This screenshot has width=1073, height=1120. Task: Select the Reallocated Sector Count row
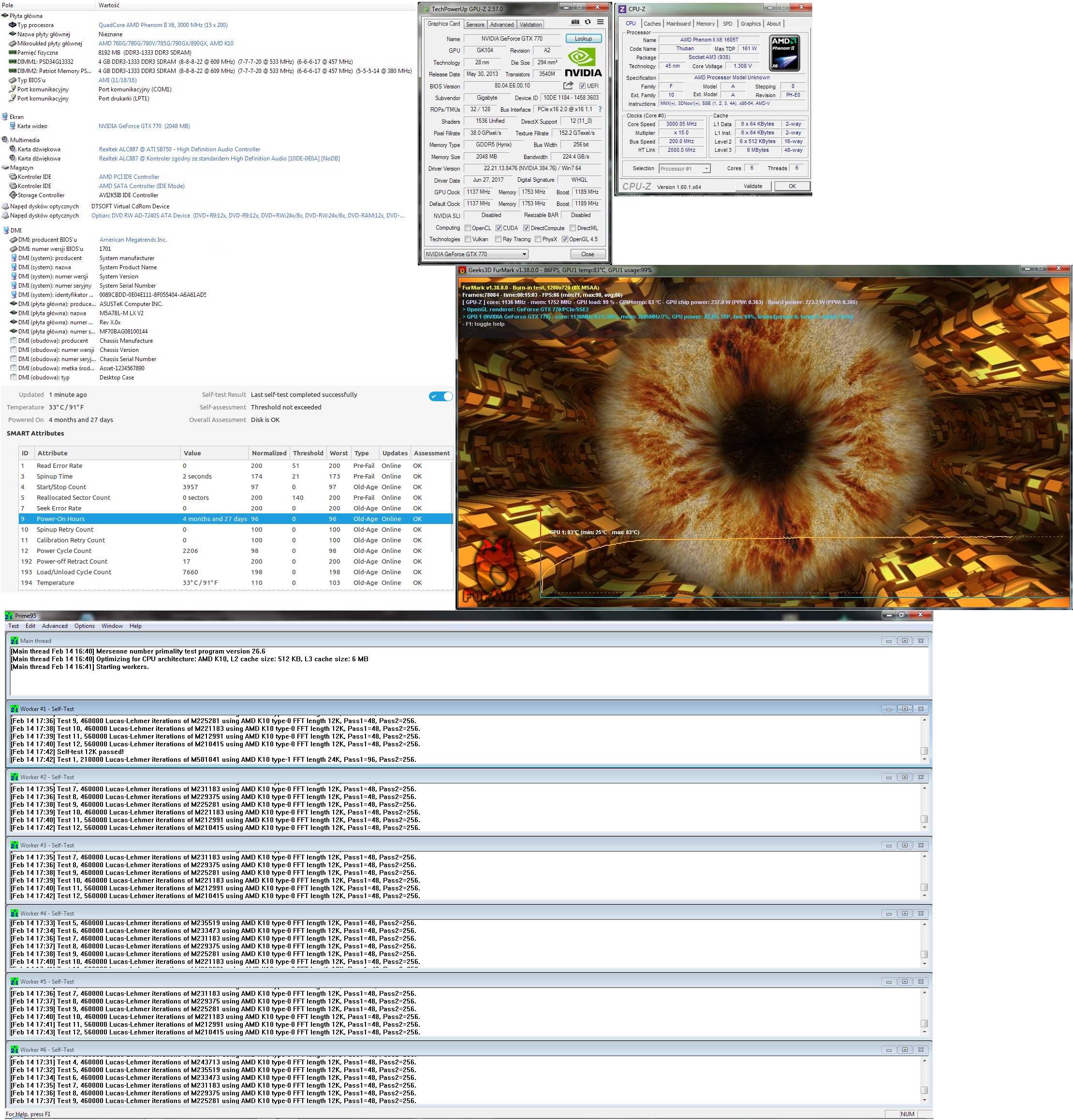pos(235,498)
